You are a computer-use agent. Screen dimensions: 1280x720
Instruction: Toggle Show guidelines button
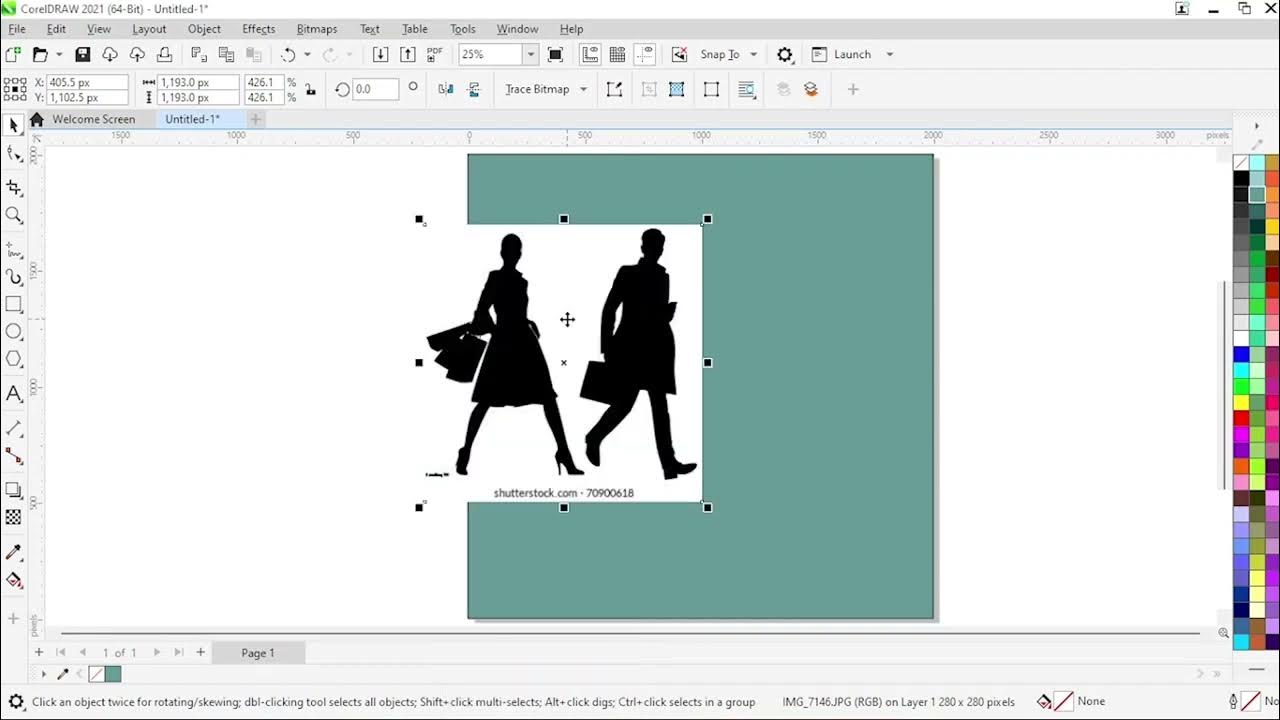click(x=645, y=55)
